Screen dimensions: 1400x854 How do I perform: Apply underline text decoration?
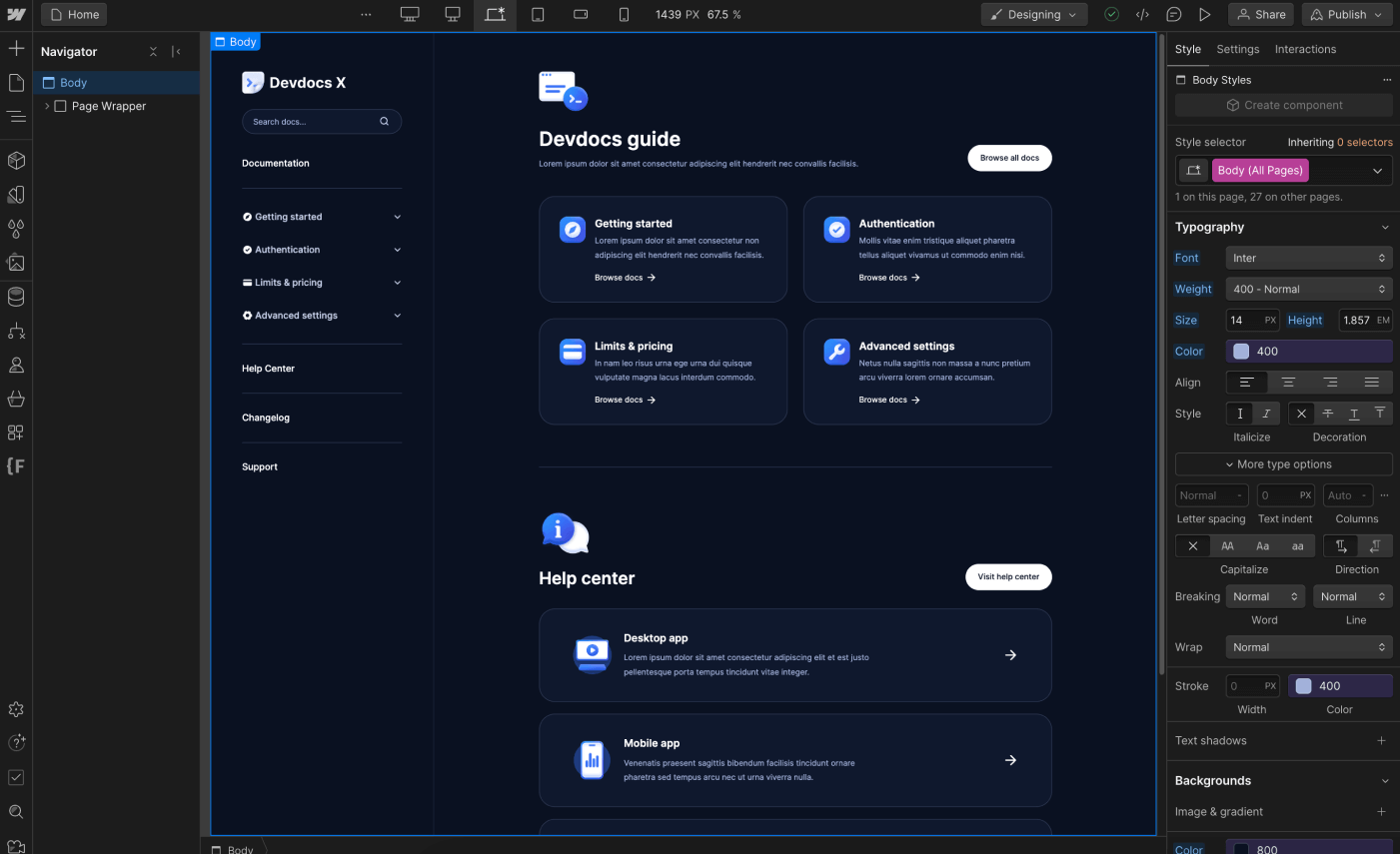tap(1354, 413)
